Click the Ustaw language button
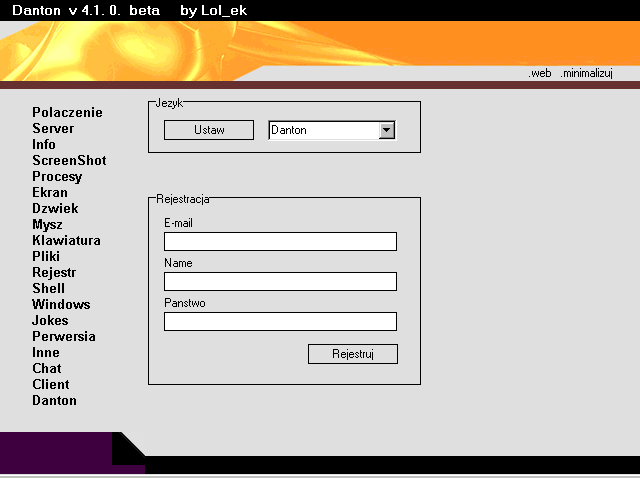640x478 pixels. pyautogui.click(x=209, y=130)
